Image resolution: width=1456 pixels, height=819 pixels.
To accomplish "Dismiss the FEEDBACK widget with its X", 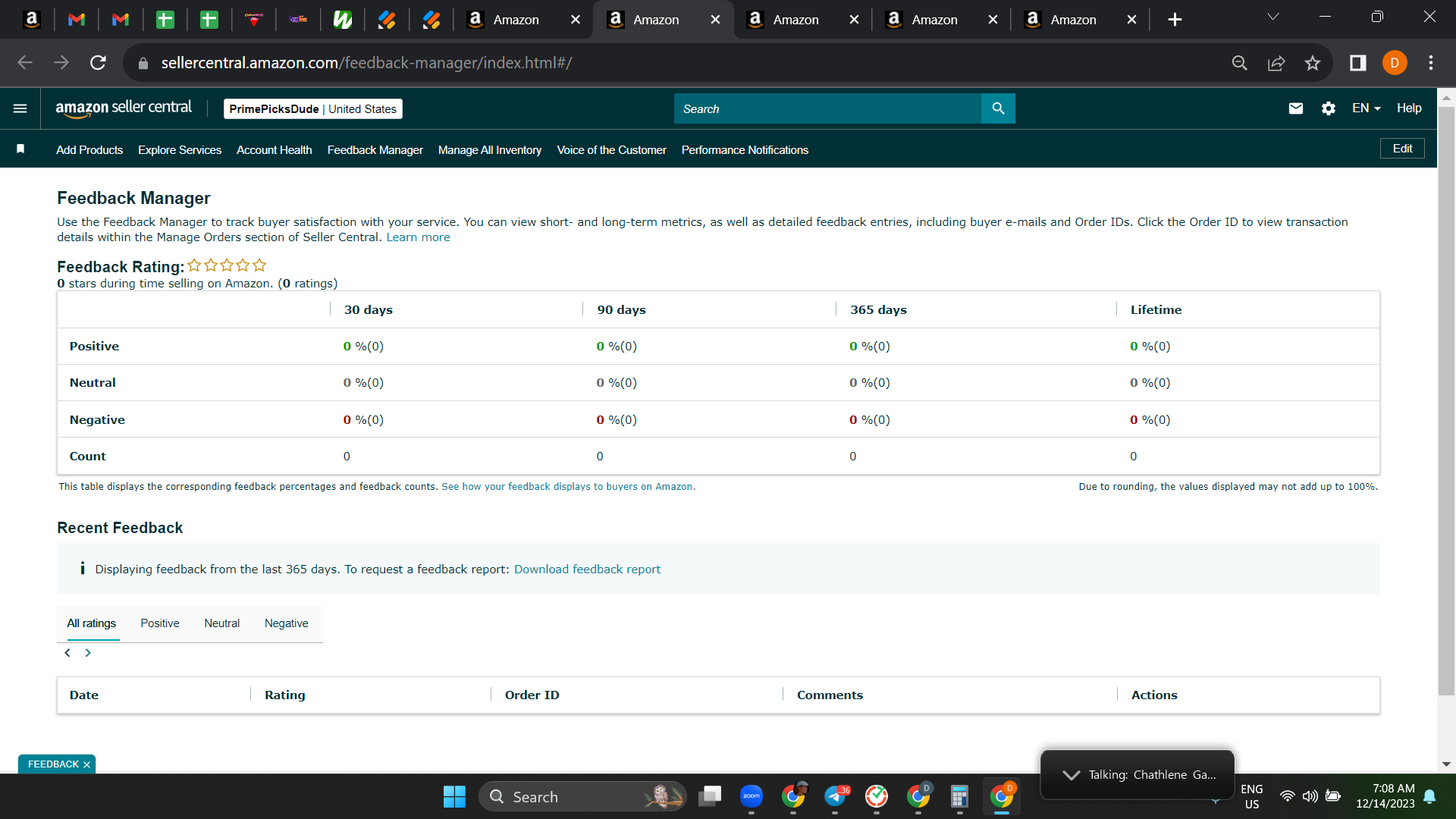I will pos(86,764).
